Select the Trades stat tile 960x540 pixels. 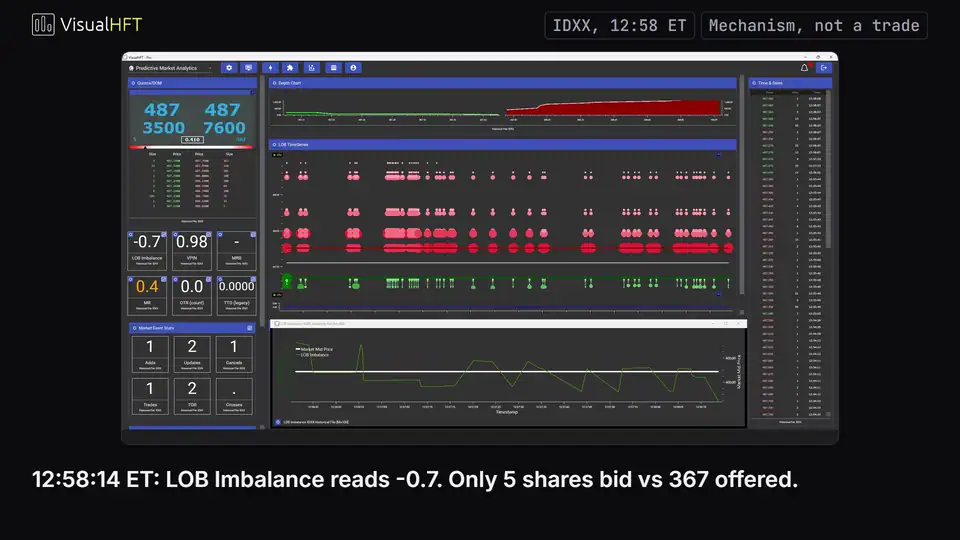(x=150, y=396)
